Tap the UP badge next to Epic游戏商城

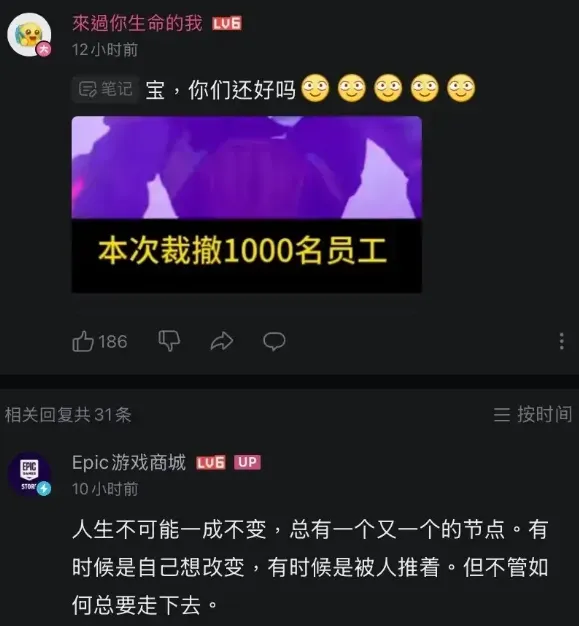coord(247,462)
